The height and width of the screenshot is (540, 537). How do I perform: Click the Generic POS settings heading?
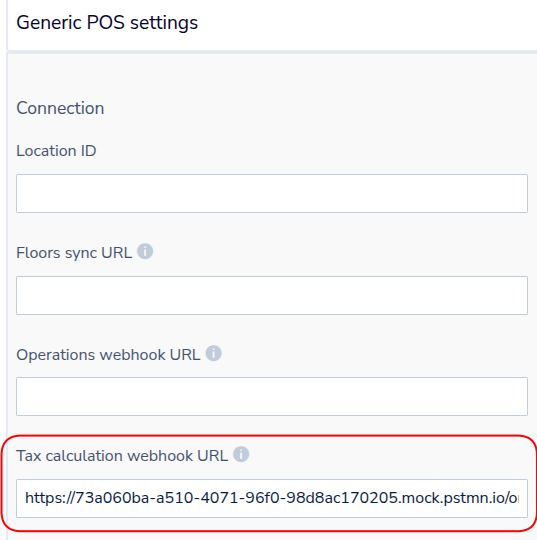107,23
